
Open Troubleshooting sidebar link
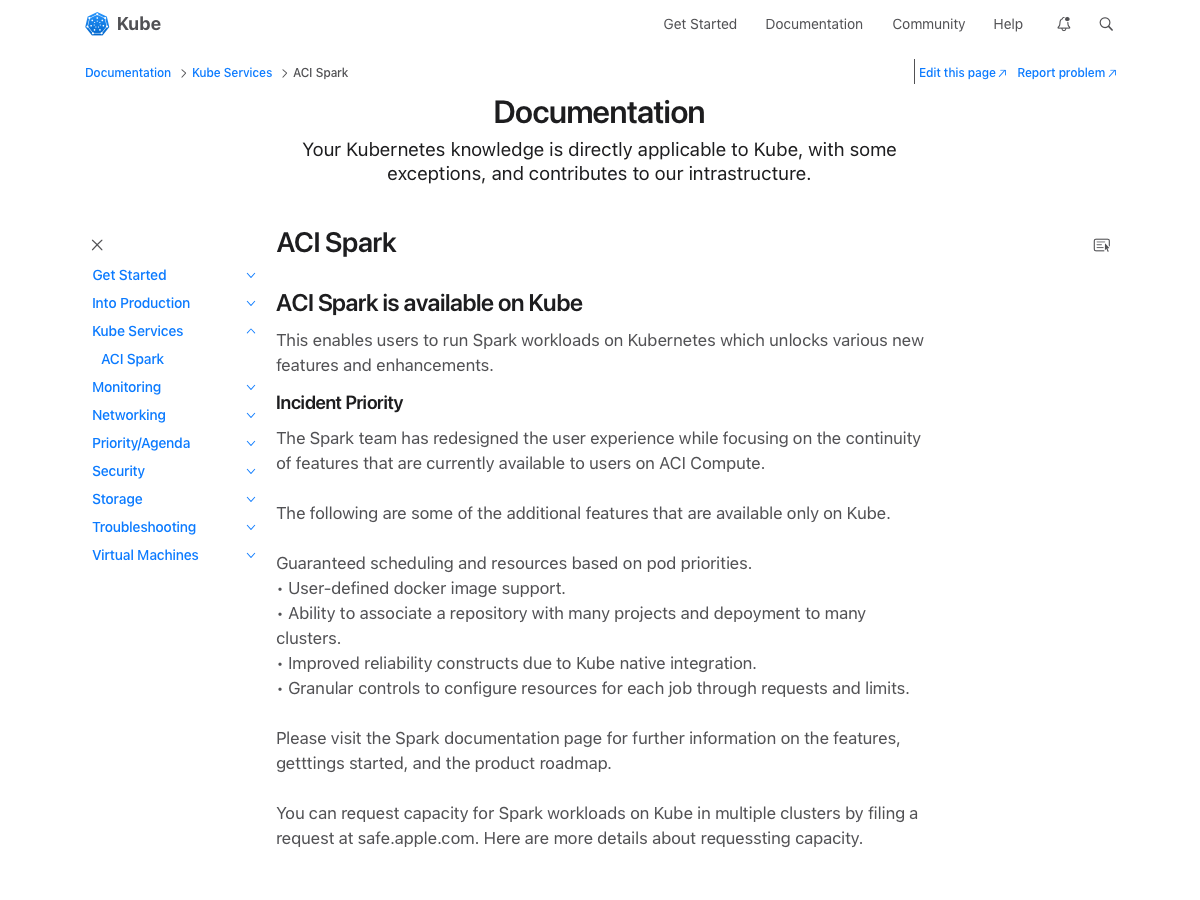pyautogui.click(x=144, y=527)
